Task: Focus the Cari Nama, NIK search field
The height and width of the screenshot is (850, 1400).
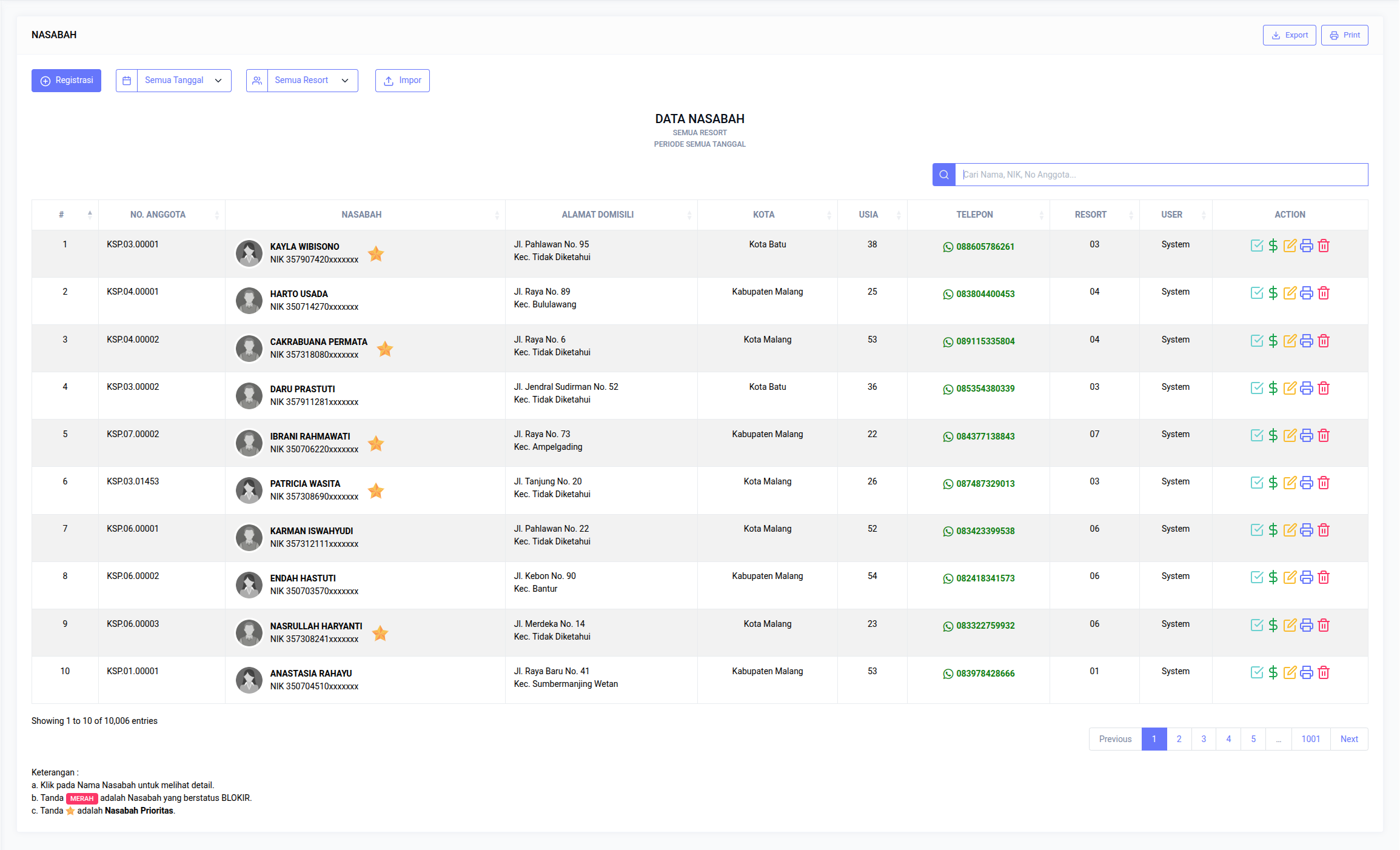Action: tap(1161, 175)
